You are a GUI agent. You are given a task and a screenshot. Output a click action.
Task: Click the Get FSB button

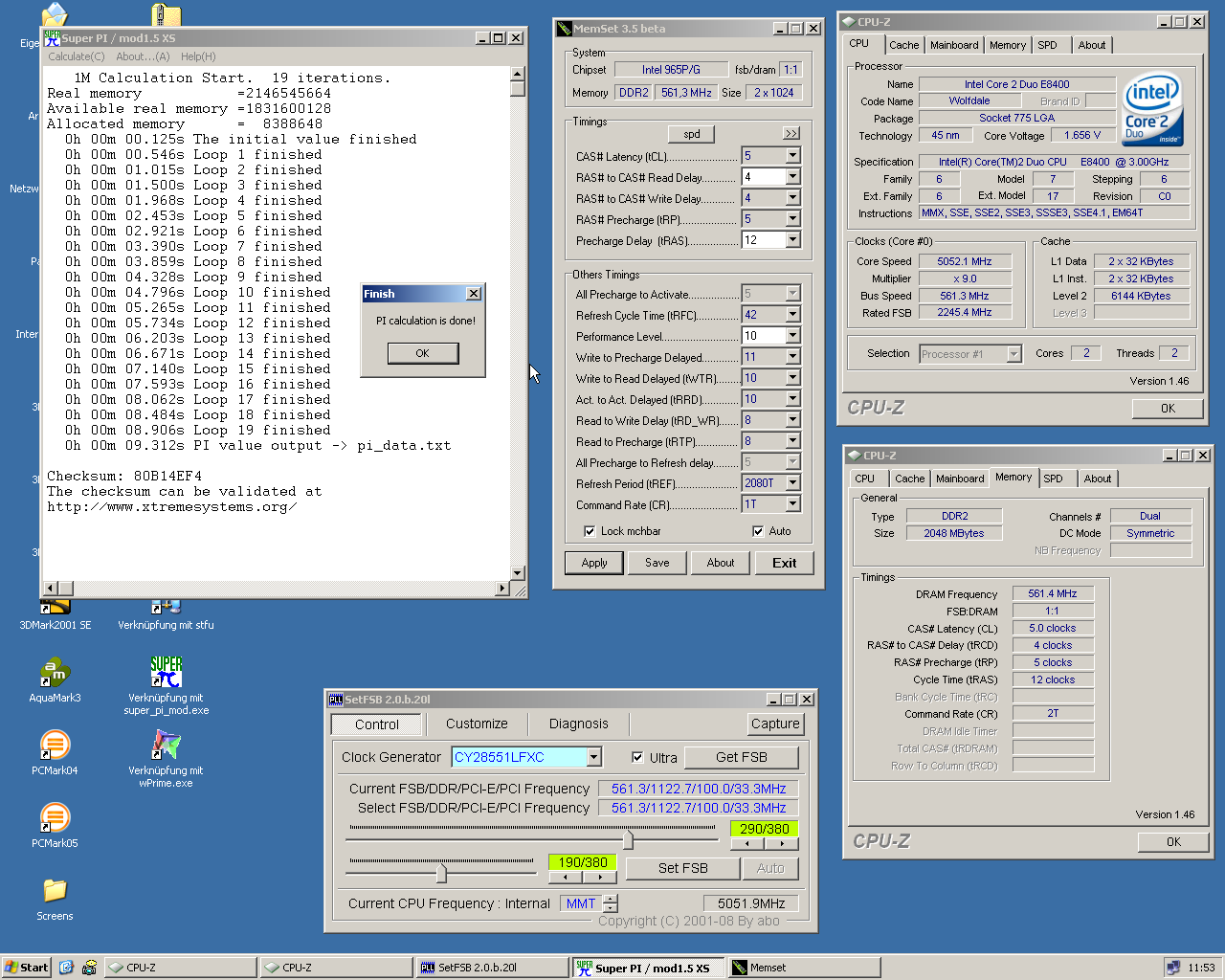pyautogui.click(x=741, y=757)
